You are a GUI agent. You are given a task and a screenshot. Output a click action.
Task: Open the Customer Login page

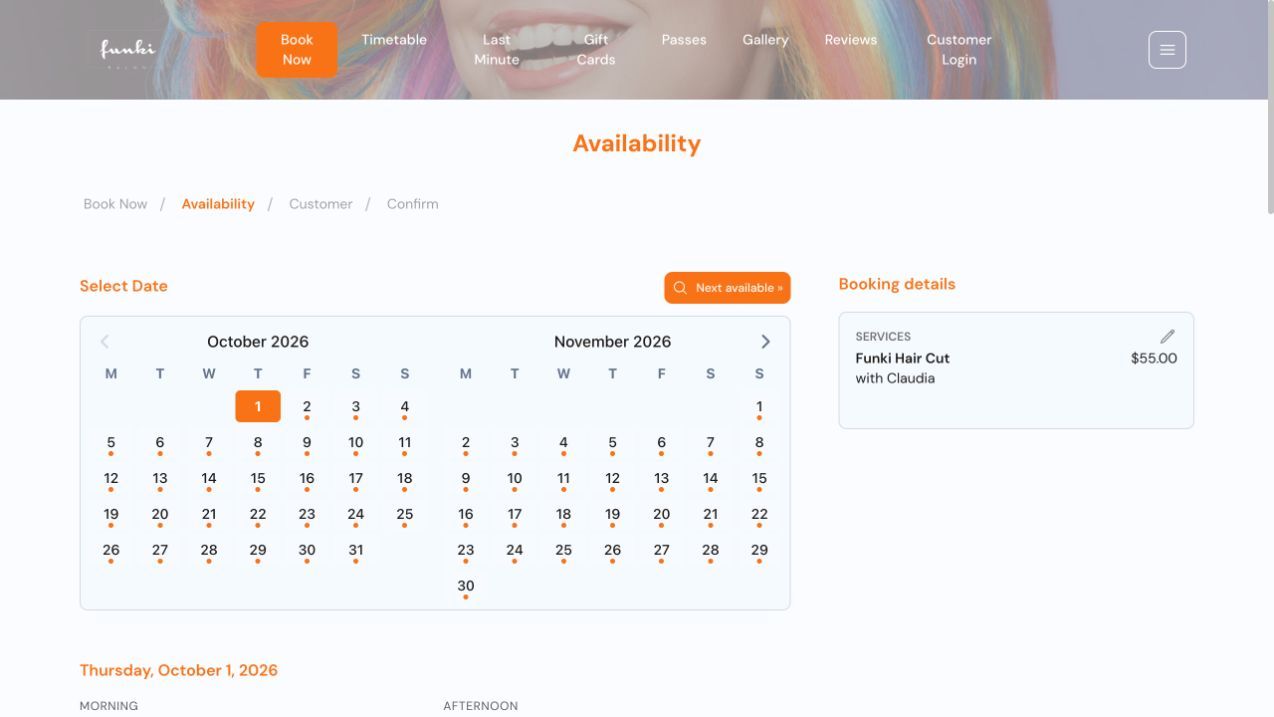[x=959, y=50]
